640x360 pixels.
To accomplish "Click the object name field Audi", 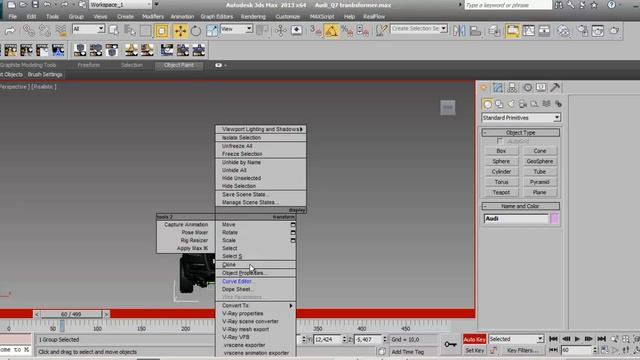I will pos(516,219).
